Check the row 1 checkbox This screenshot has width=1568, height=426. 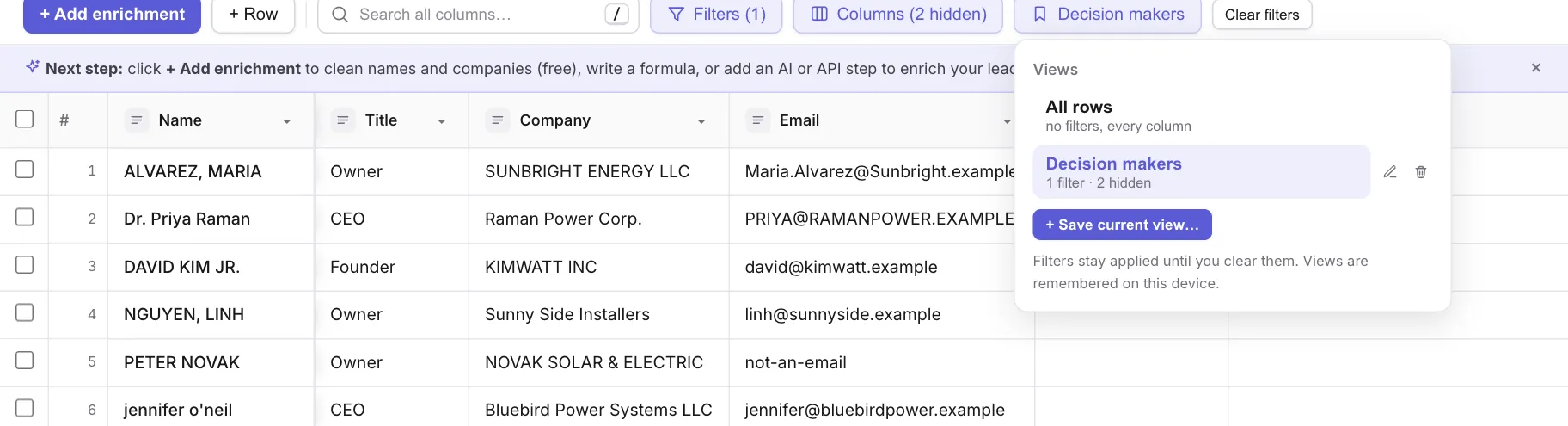pyautogui.click(x=25, y=170)
